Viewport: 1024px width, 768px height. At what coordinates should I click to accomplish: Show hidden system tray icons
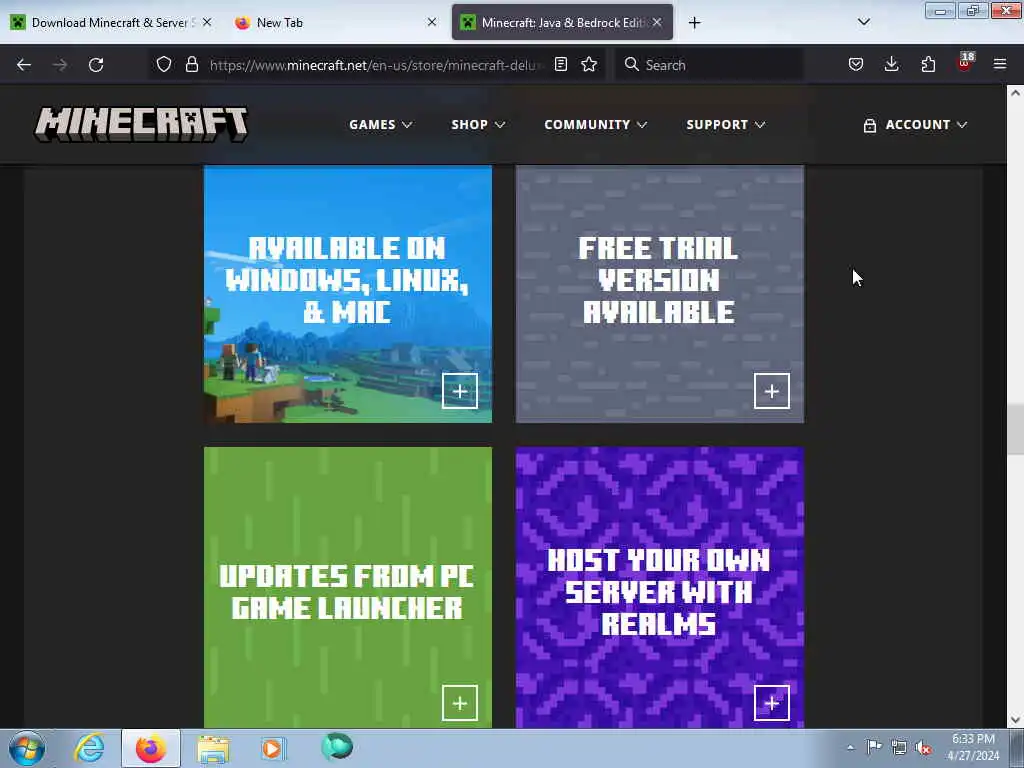tap(850, 748)
